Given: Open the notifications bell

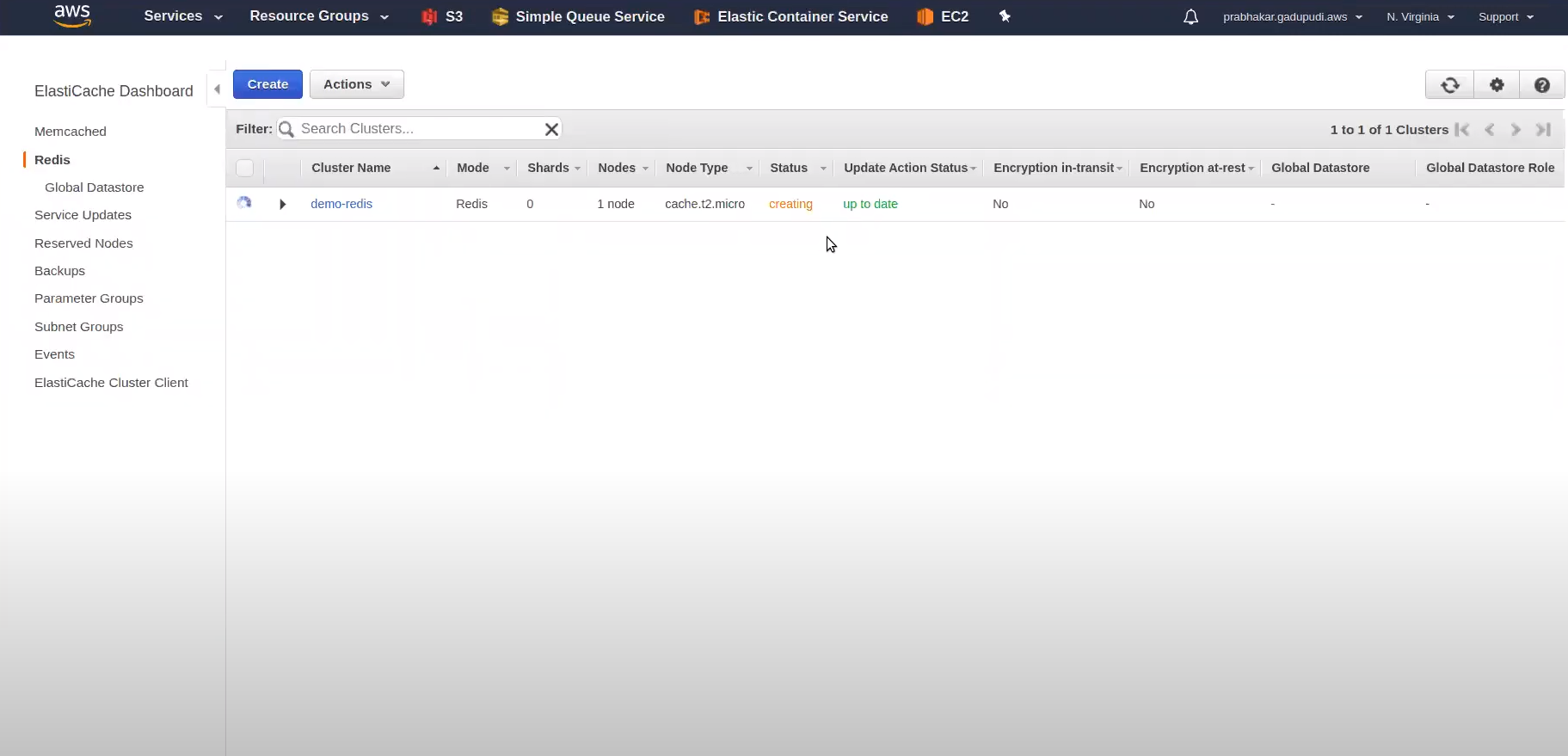Looking at the screenshot, I should point(1190,16).
